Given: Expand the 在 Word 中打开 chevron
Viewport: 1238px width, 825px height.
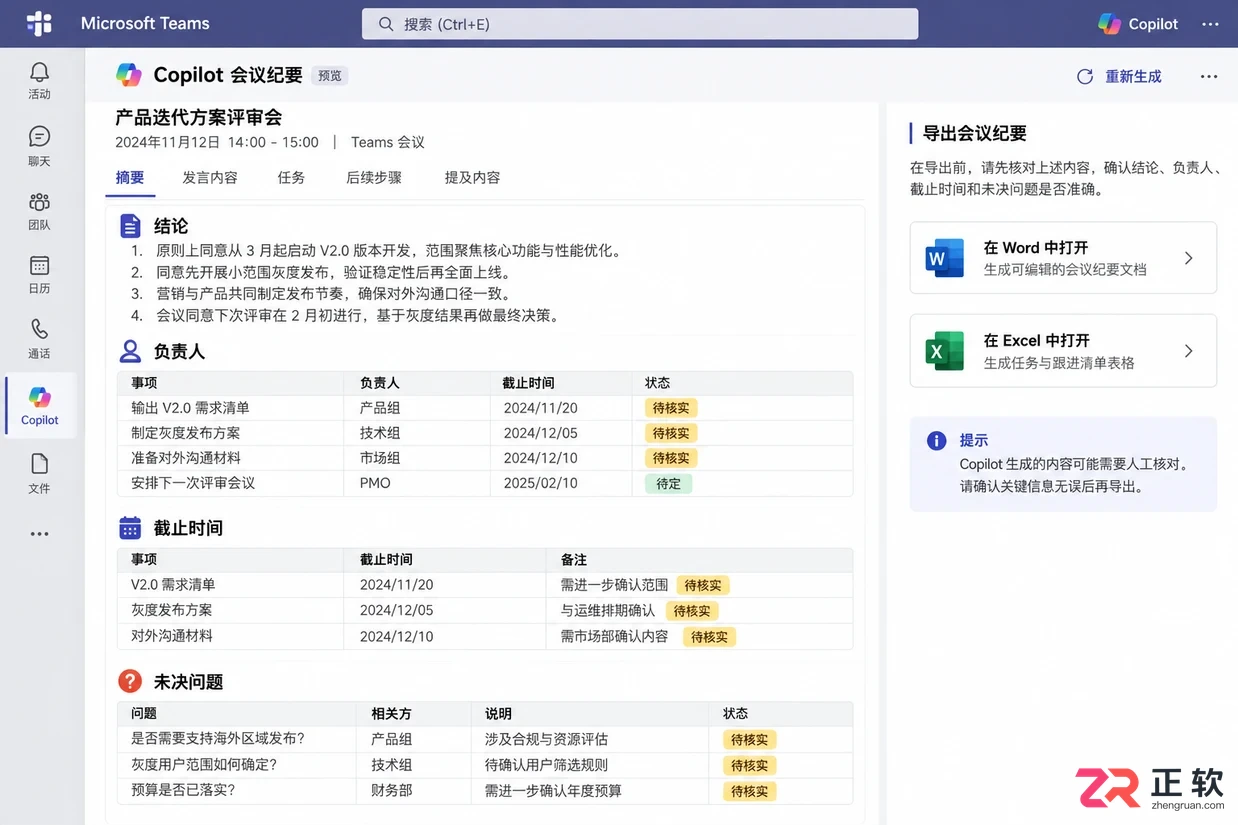Looking at the screenshot, I should 1189,258.
